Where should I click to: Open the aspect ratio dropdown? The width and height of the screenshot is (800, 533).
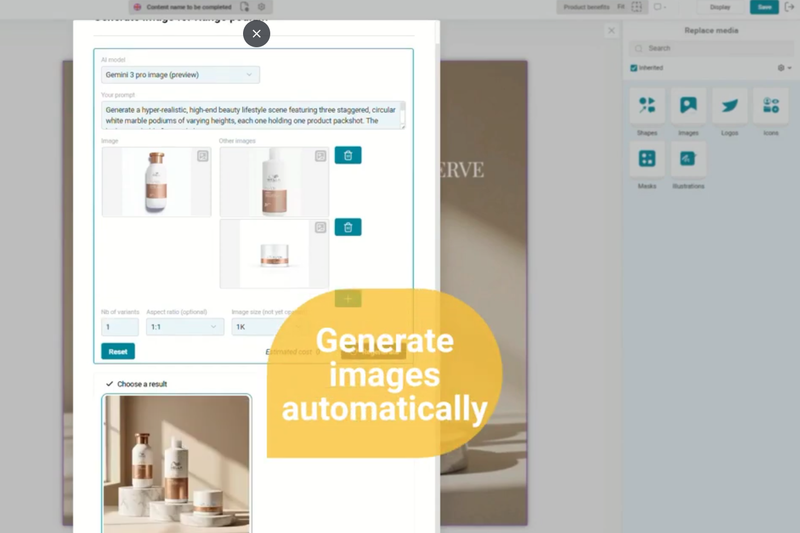coord(185,327)
